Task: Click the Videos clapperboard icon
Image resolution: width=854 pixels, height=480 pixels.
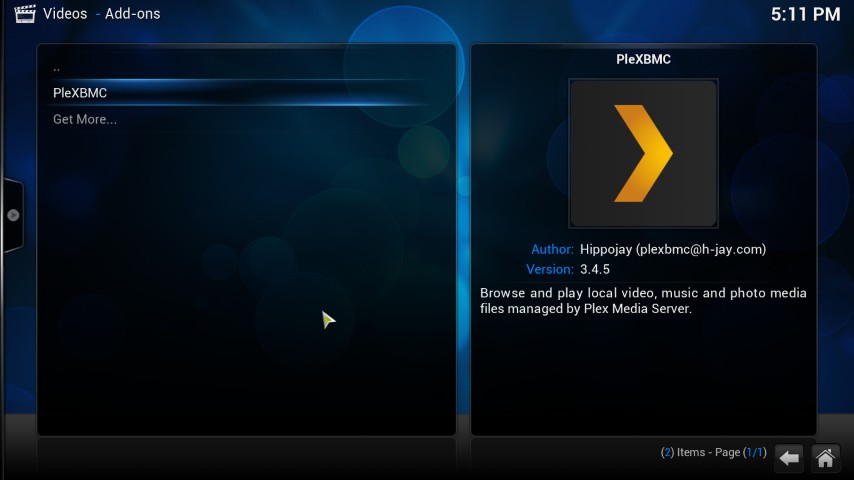Action: 24,14
